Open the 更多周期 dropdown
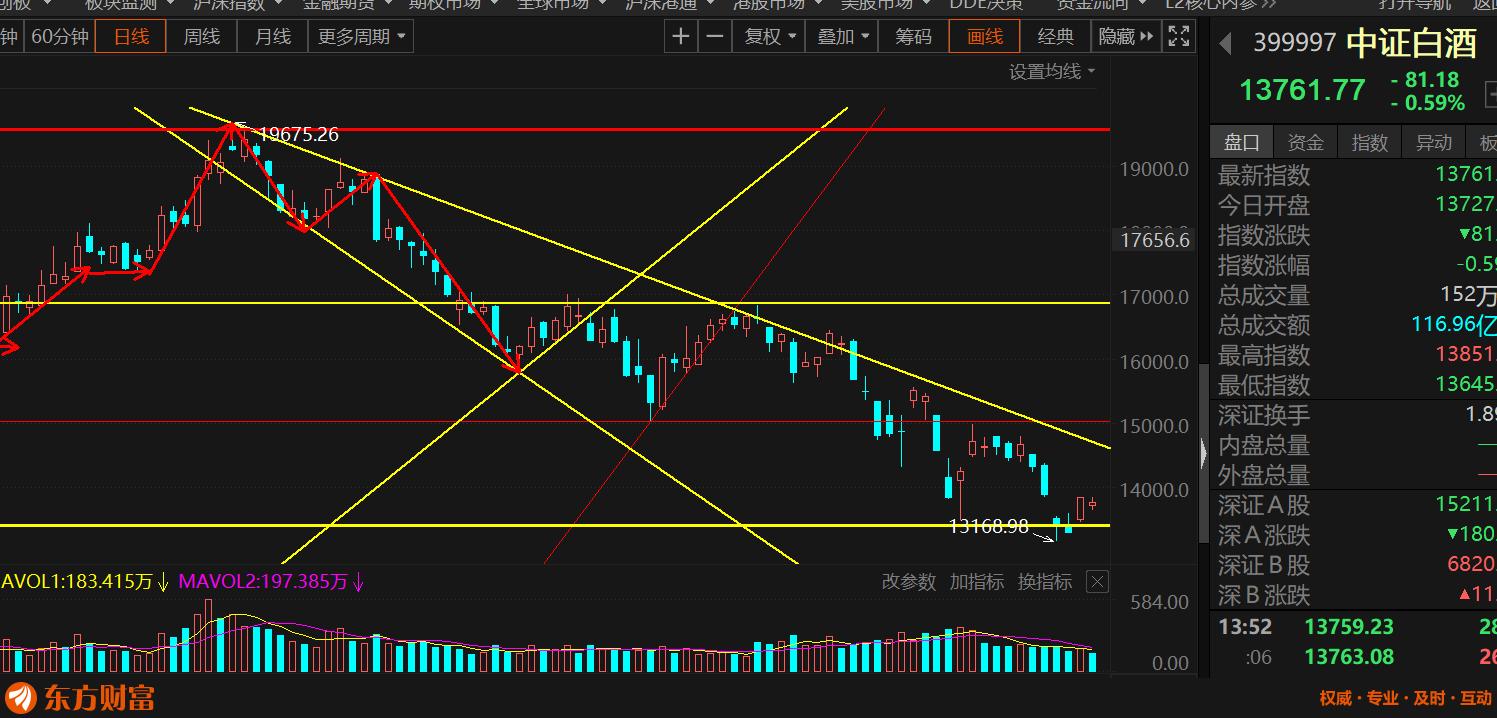Screen dimensions: 1497x718 [361, 37]
